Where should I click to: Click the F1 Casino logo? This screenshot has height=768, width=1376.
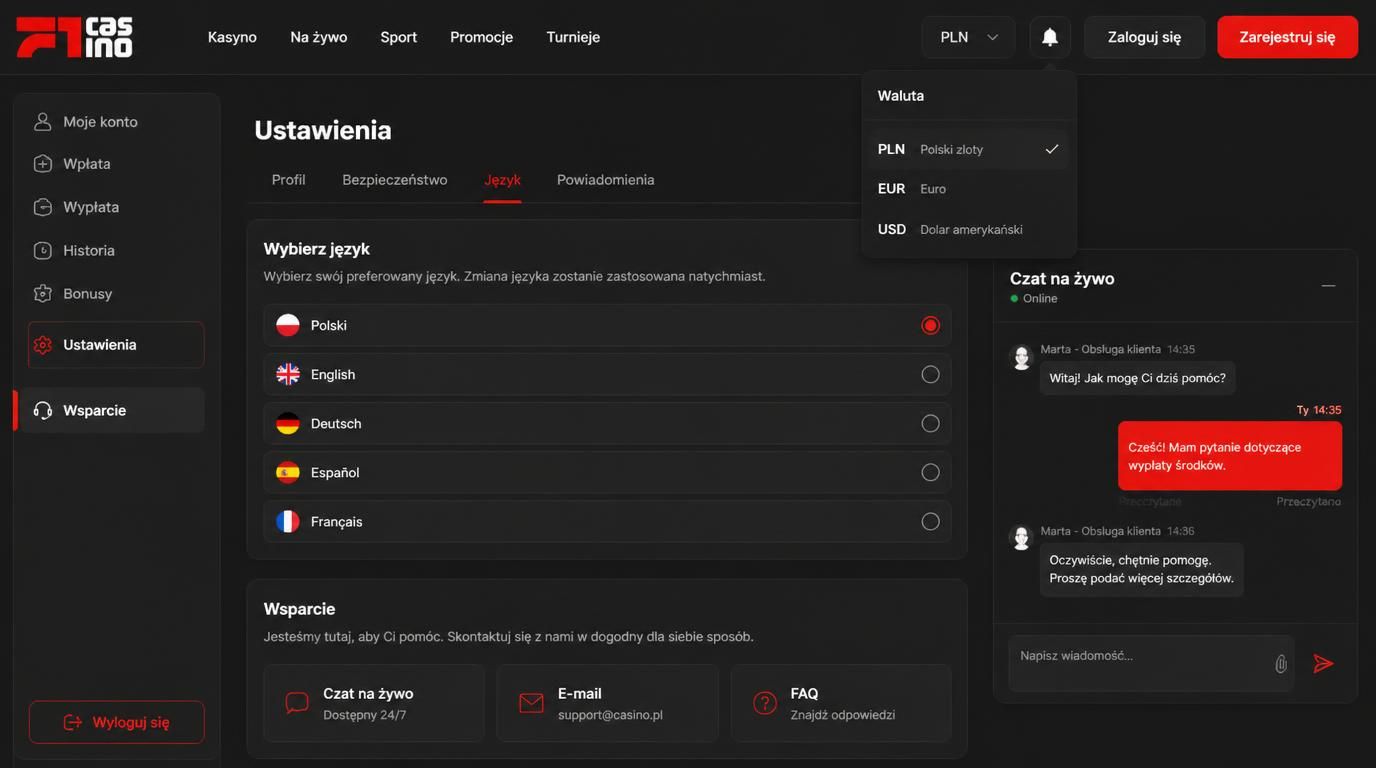(x=75, y=37)
